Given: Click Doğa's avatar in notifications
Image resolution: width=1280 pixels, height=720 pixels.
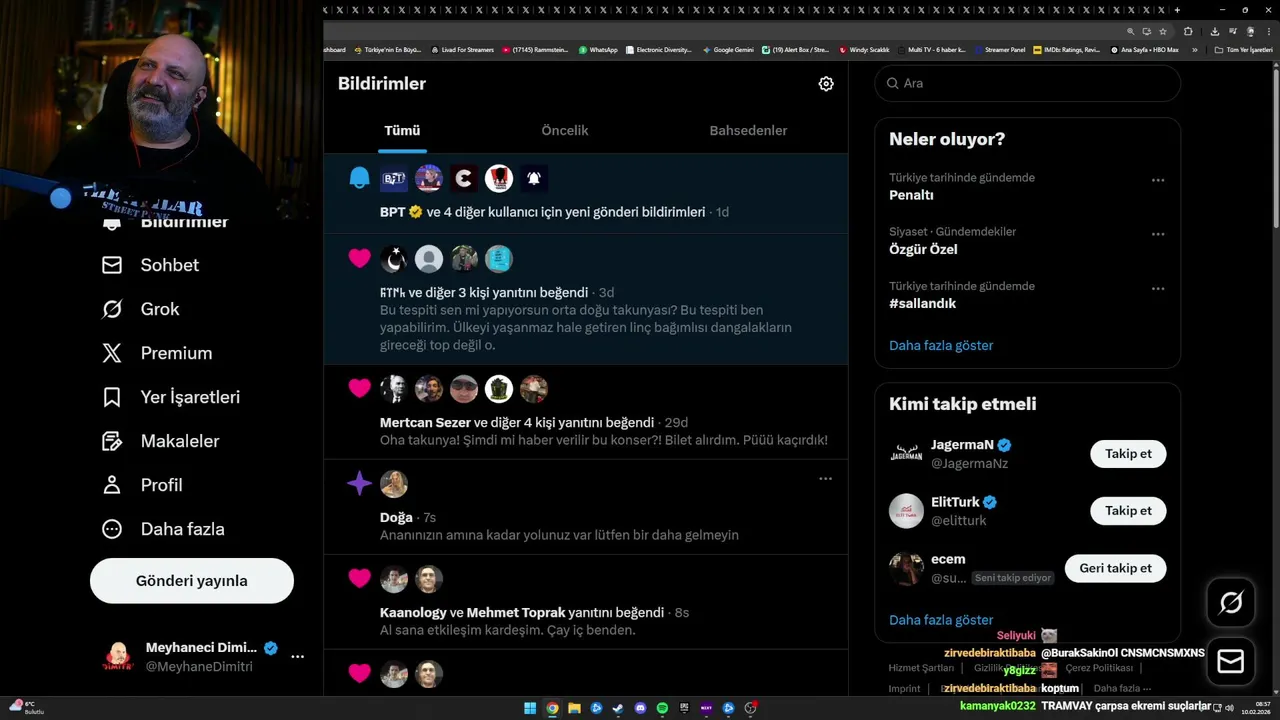Looking at the screenshot, I should point(394,484).
